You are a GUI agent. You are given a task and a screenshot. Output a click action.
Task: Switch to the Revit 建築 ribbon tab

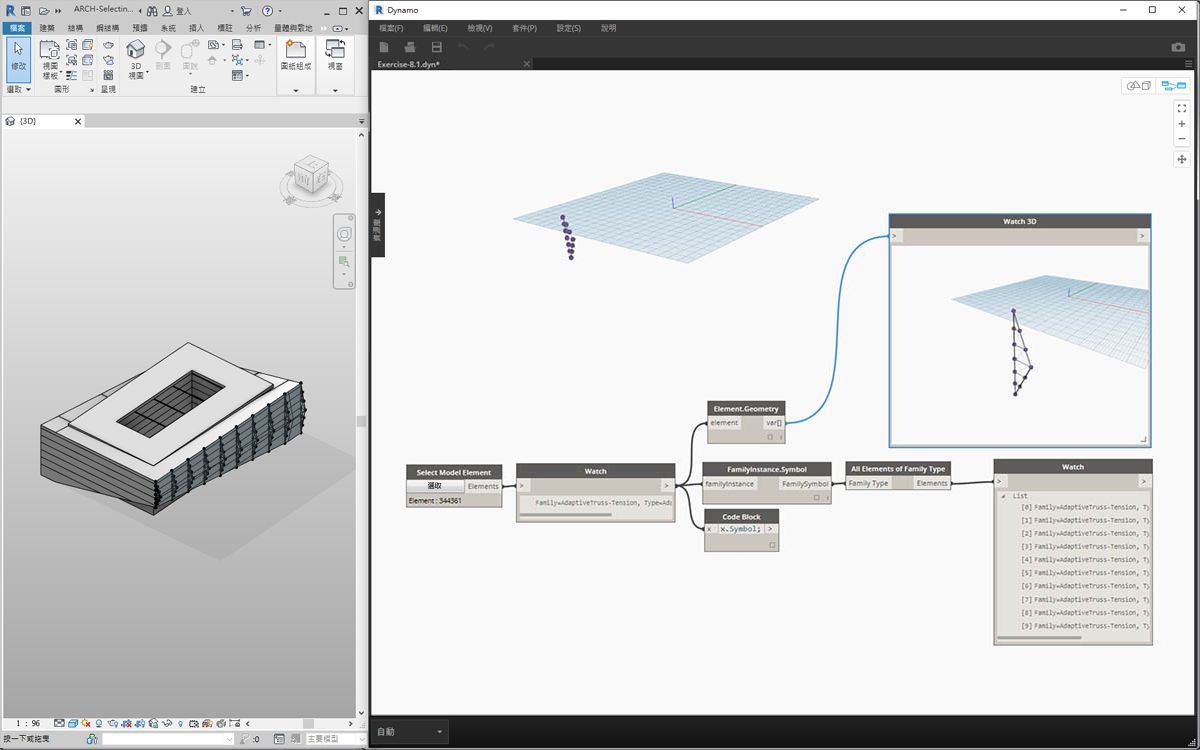tap(47, 28)
